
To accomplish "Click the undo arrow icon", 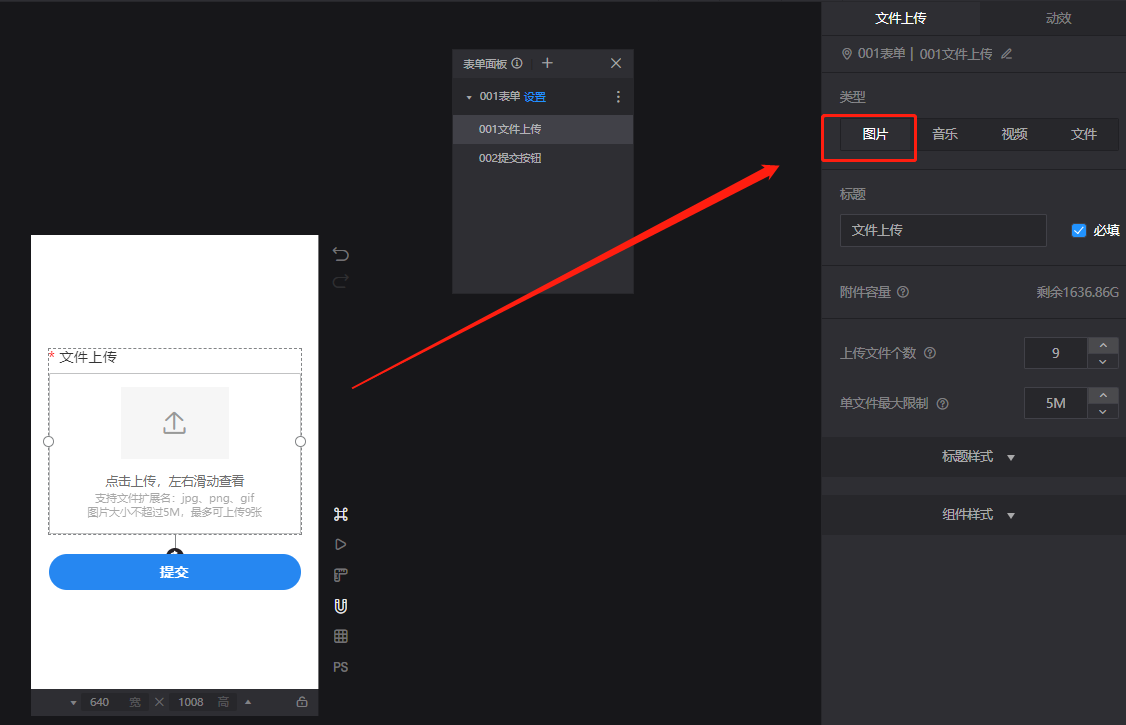I will tap(340, 253).
